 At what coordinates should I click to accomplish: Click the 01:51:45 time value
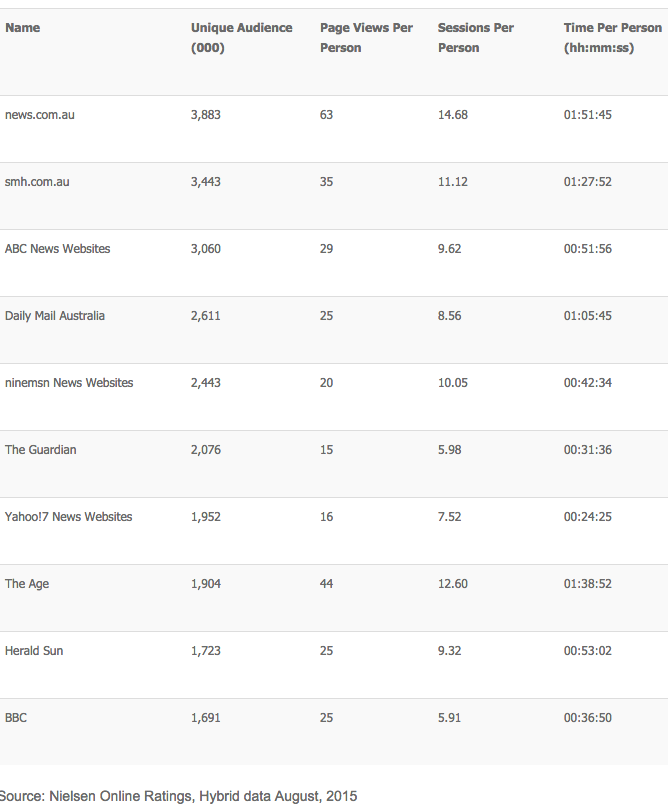point(588,115)
